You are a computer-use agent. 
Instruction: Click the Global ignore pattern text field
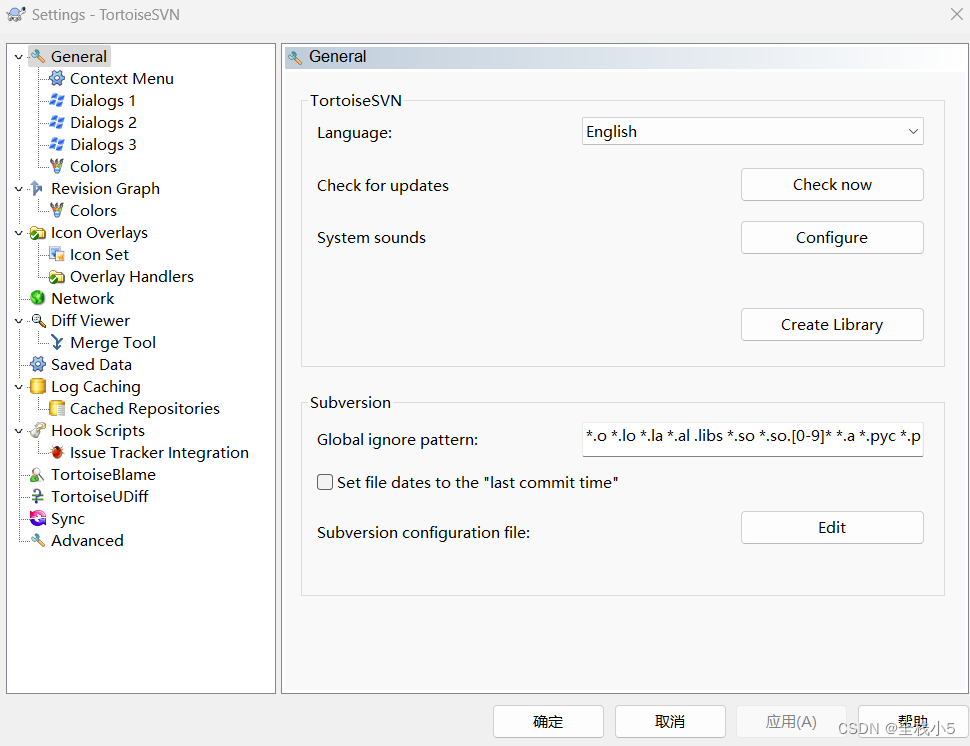point(752,439)
